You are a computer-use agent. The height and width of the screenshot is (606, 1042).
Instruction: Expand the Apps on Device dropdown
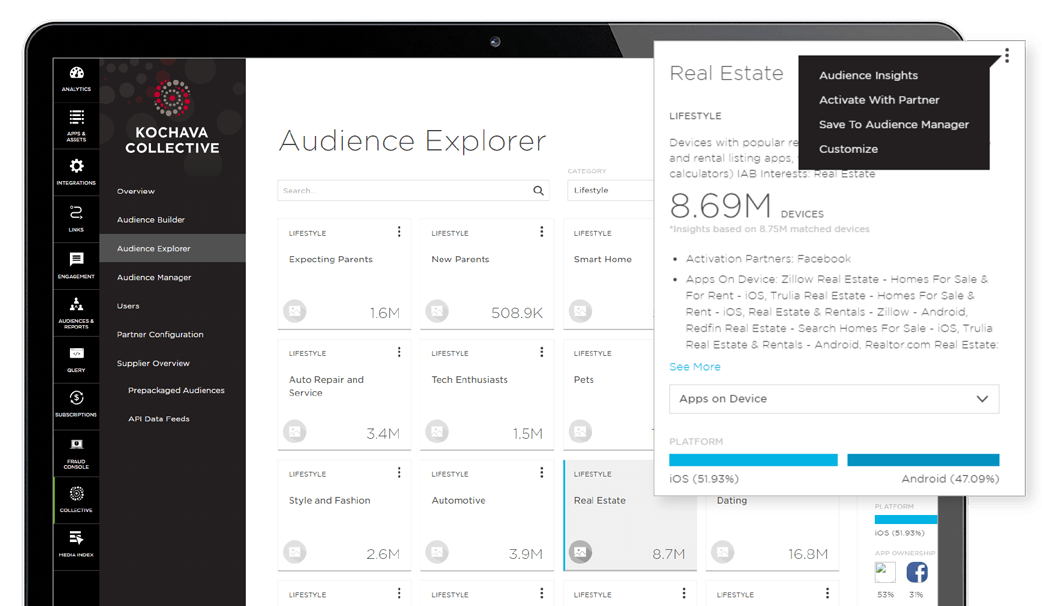pos(834,399)
